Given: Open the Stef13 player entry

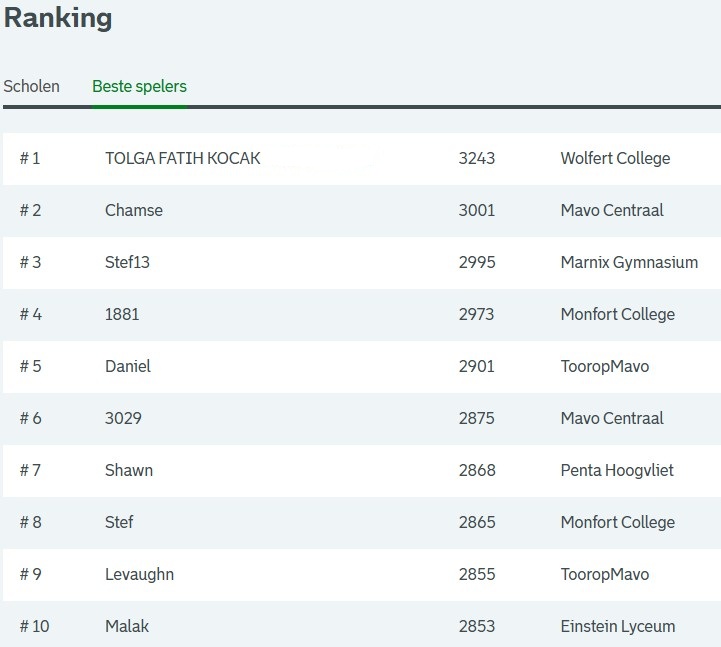Looking at the screenshot, I should 127,262.
